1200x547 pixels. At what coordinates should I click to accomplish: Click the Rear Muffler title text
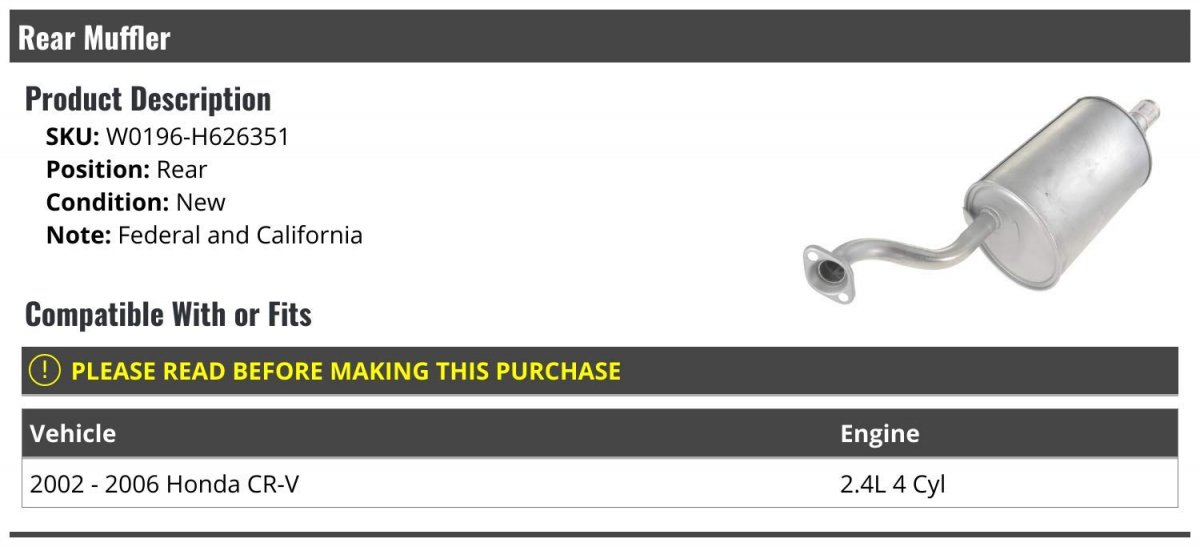click(95, 38)
